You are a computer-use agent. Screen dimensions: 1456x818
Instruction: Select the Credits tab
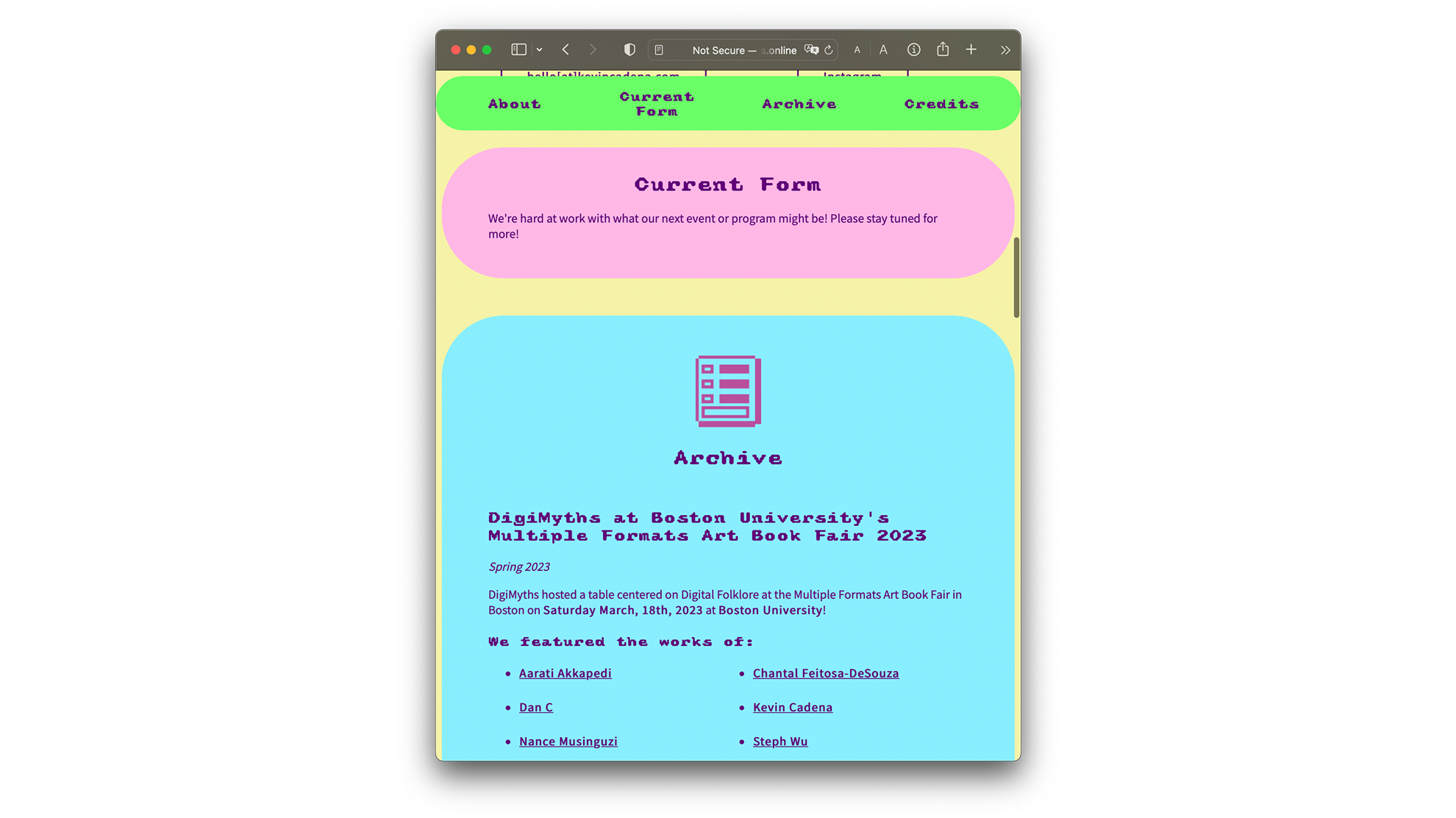click(941, 103)
